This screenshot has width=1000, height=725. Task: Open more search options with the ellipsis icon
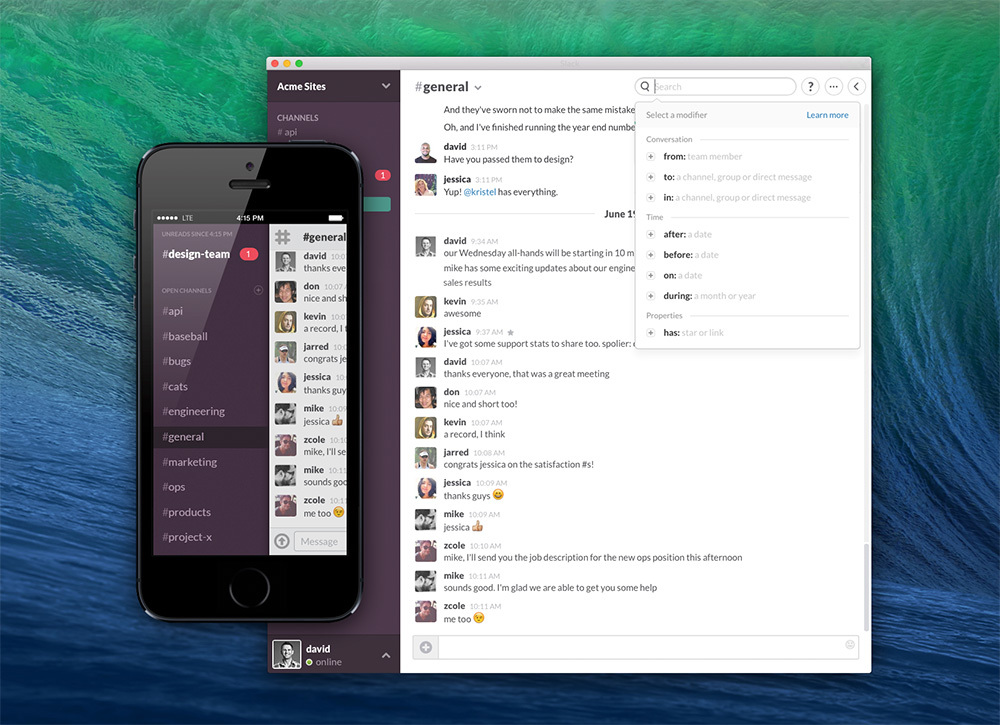[833, 86]
